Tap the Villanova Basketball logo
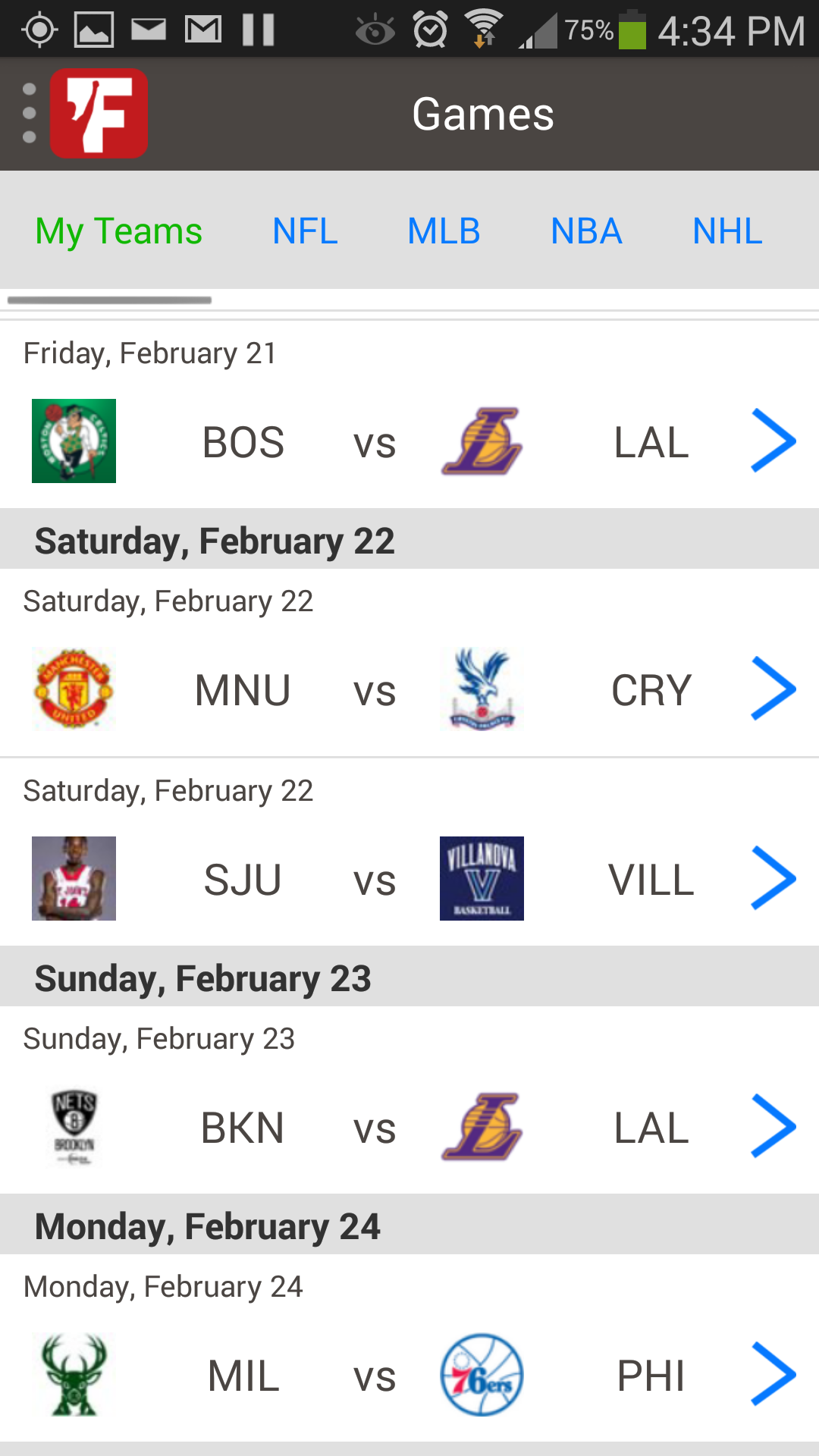Image resolution: width=819 pixels, height=1456 pixels. coord(482,878)
